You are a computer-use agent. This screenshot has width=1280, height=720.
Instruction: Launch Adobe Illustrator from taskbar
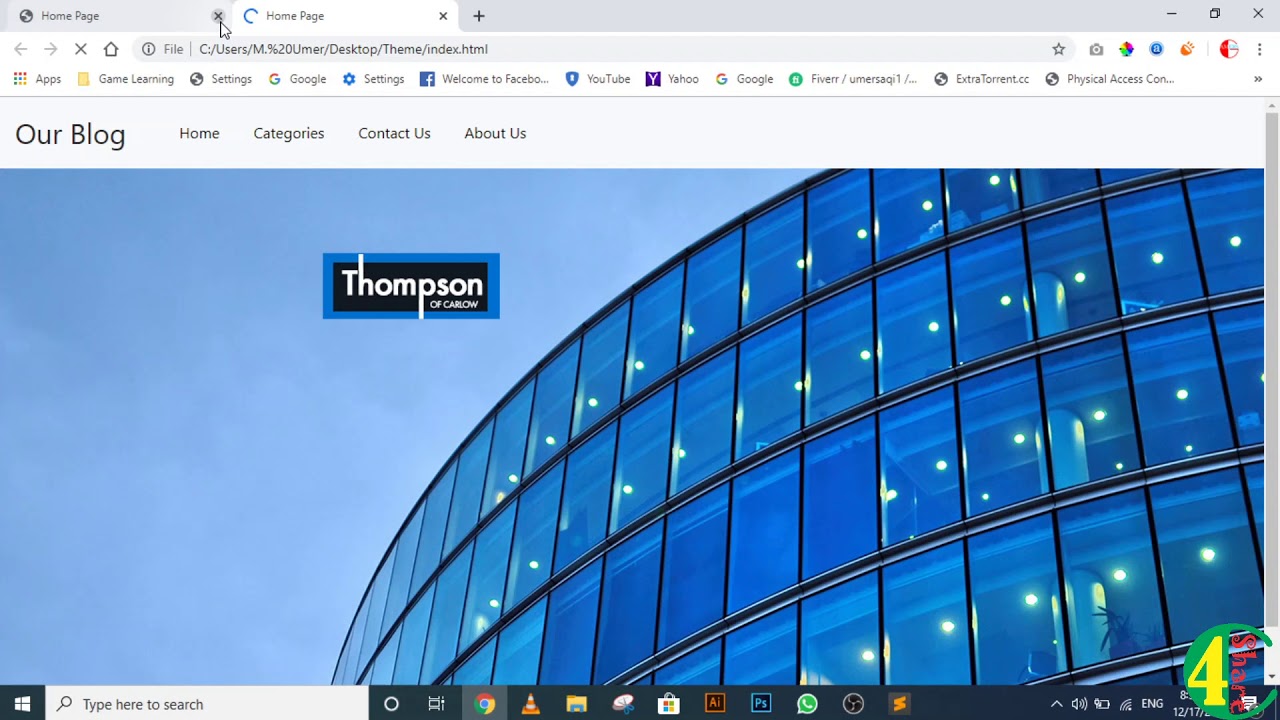pos(715,704)
